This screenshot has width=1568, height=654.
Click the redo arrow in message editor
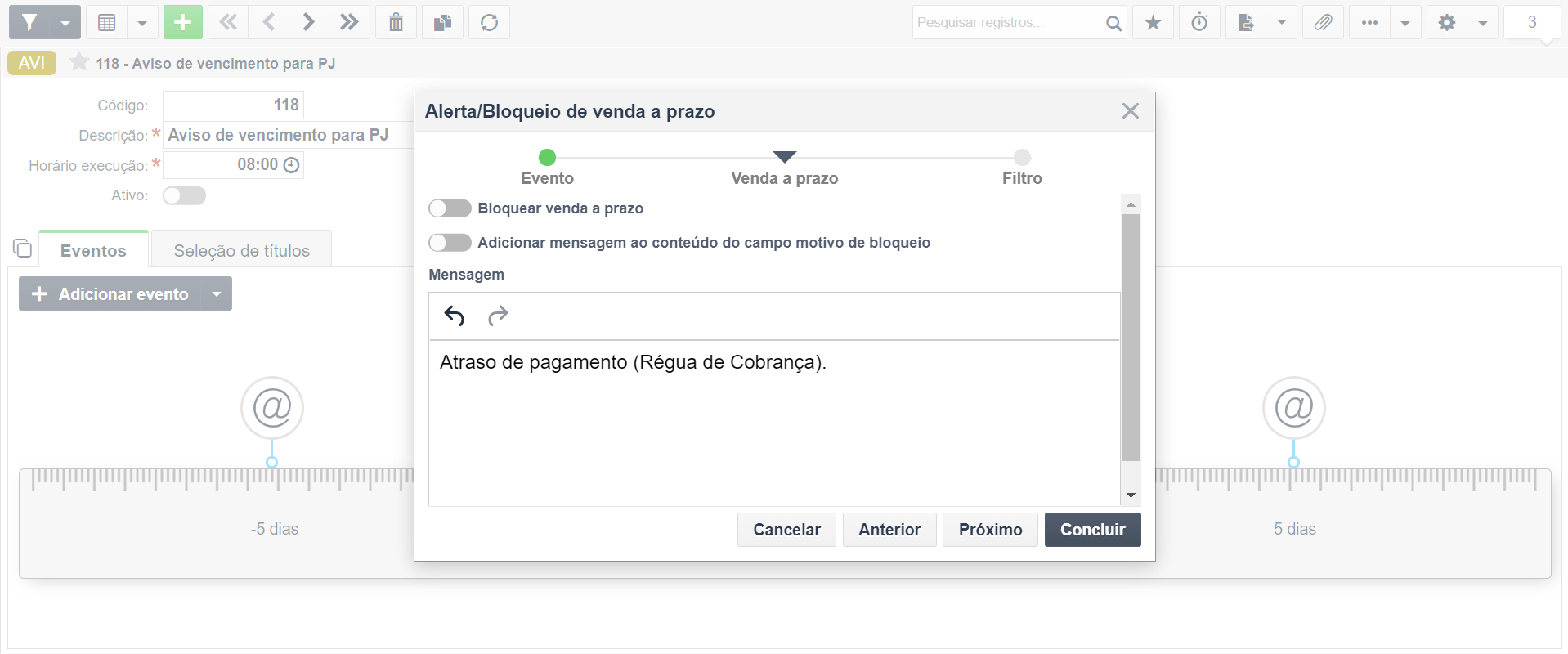click(x=498, y=316)
